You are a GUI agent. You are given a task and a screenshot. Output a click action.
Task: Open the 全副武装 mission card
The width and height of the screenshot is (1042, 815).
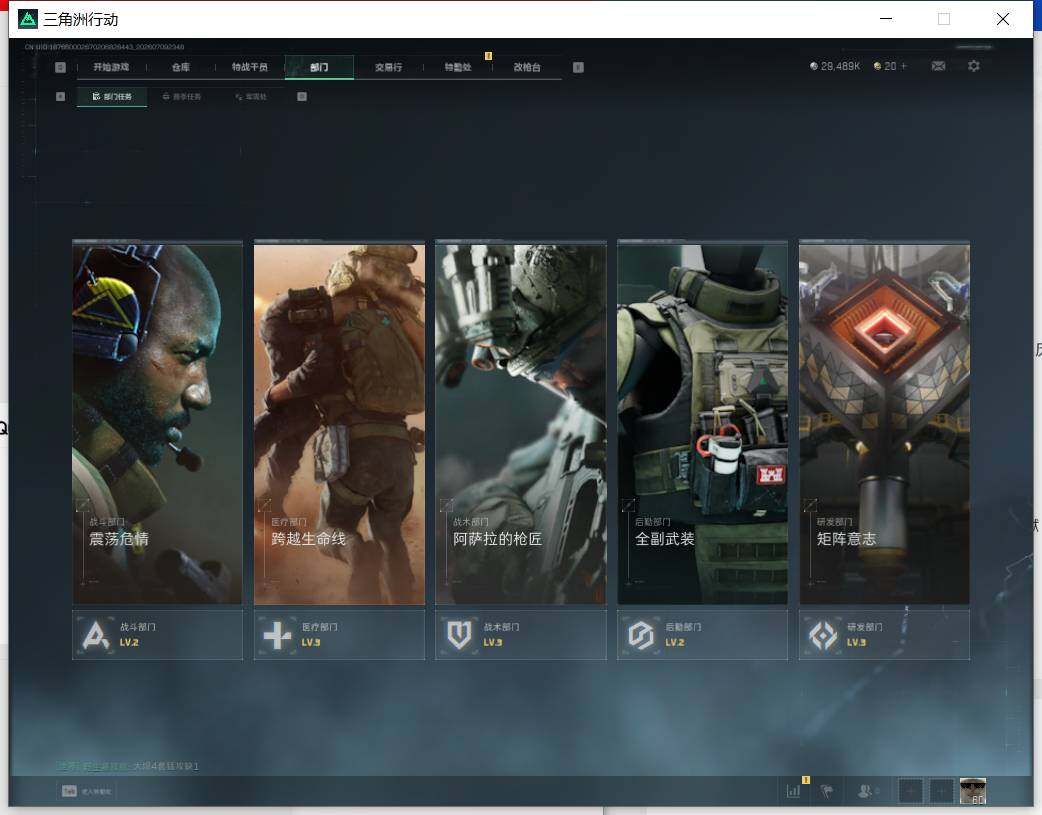pos(702,423)
